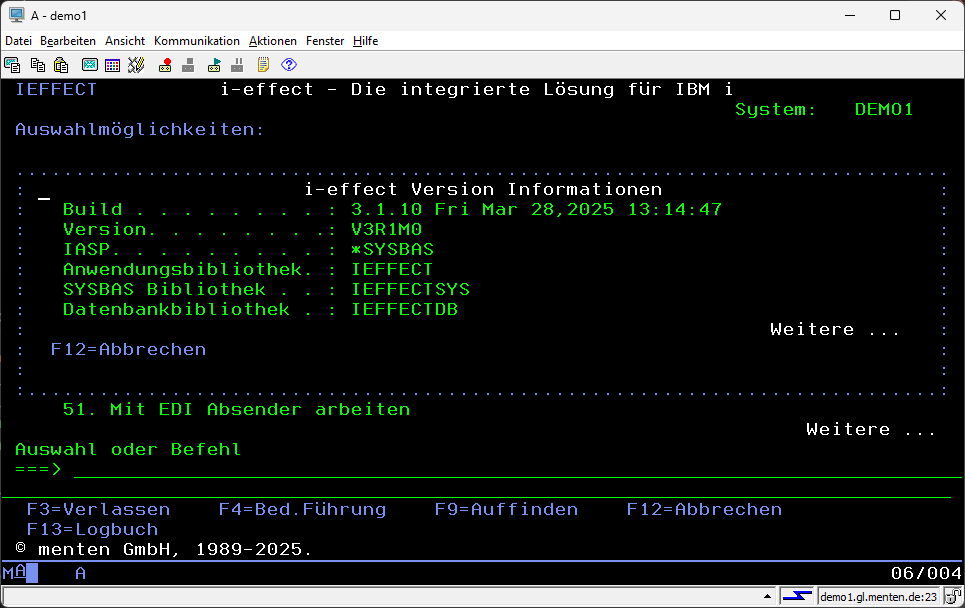
Task: Start macro recording with red dot icon
Action: [165, 65]
